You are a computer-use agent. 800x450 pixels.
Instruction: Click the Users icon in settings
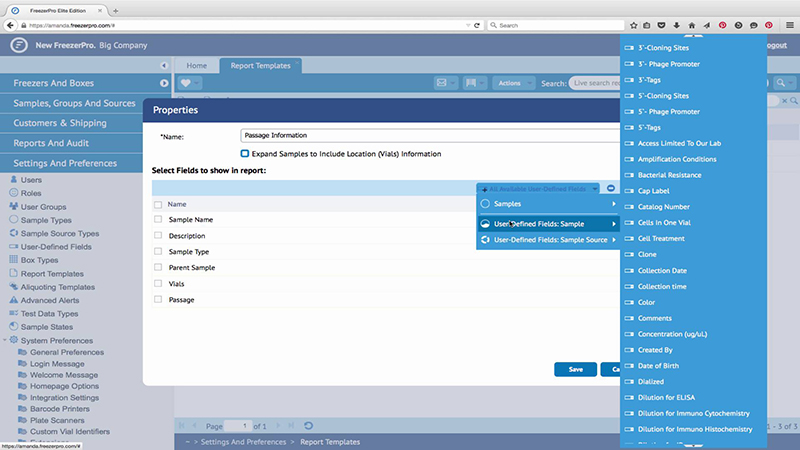(14, 180)
